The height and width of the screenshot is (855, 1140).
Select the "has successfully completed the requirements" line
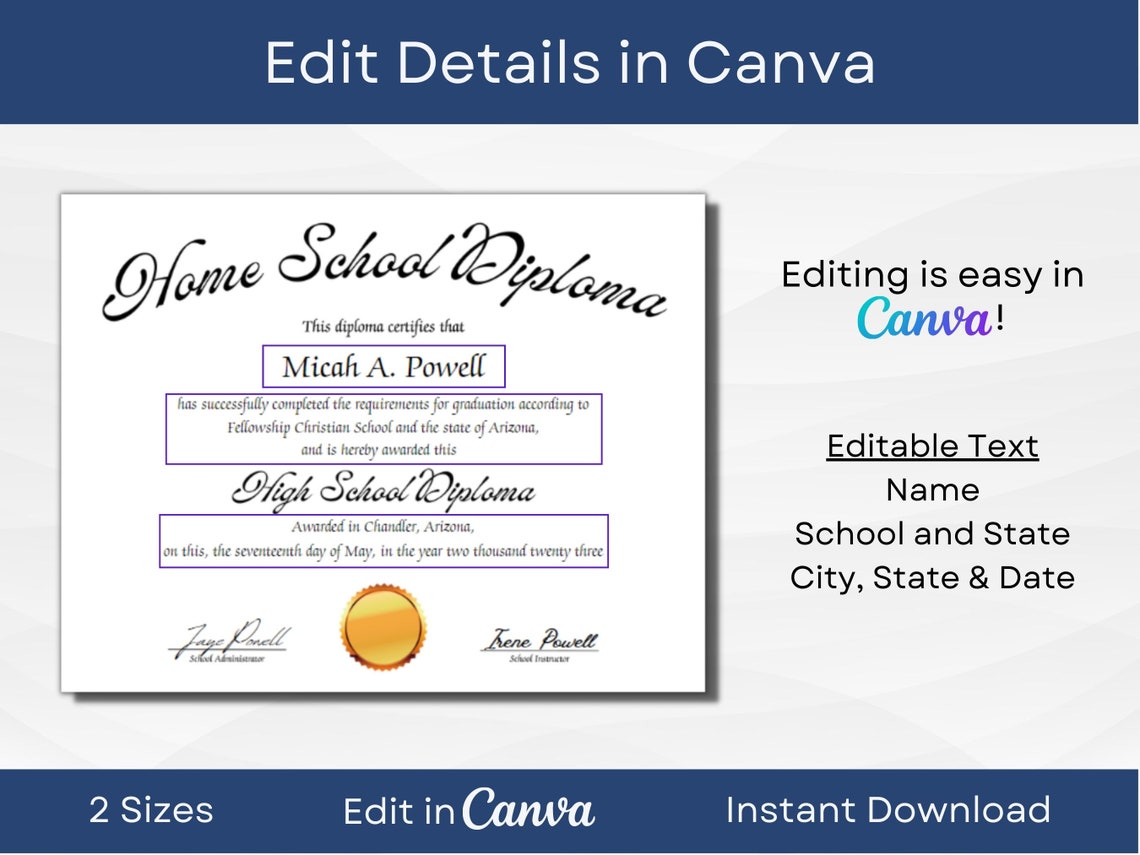point(383,404)
